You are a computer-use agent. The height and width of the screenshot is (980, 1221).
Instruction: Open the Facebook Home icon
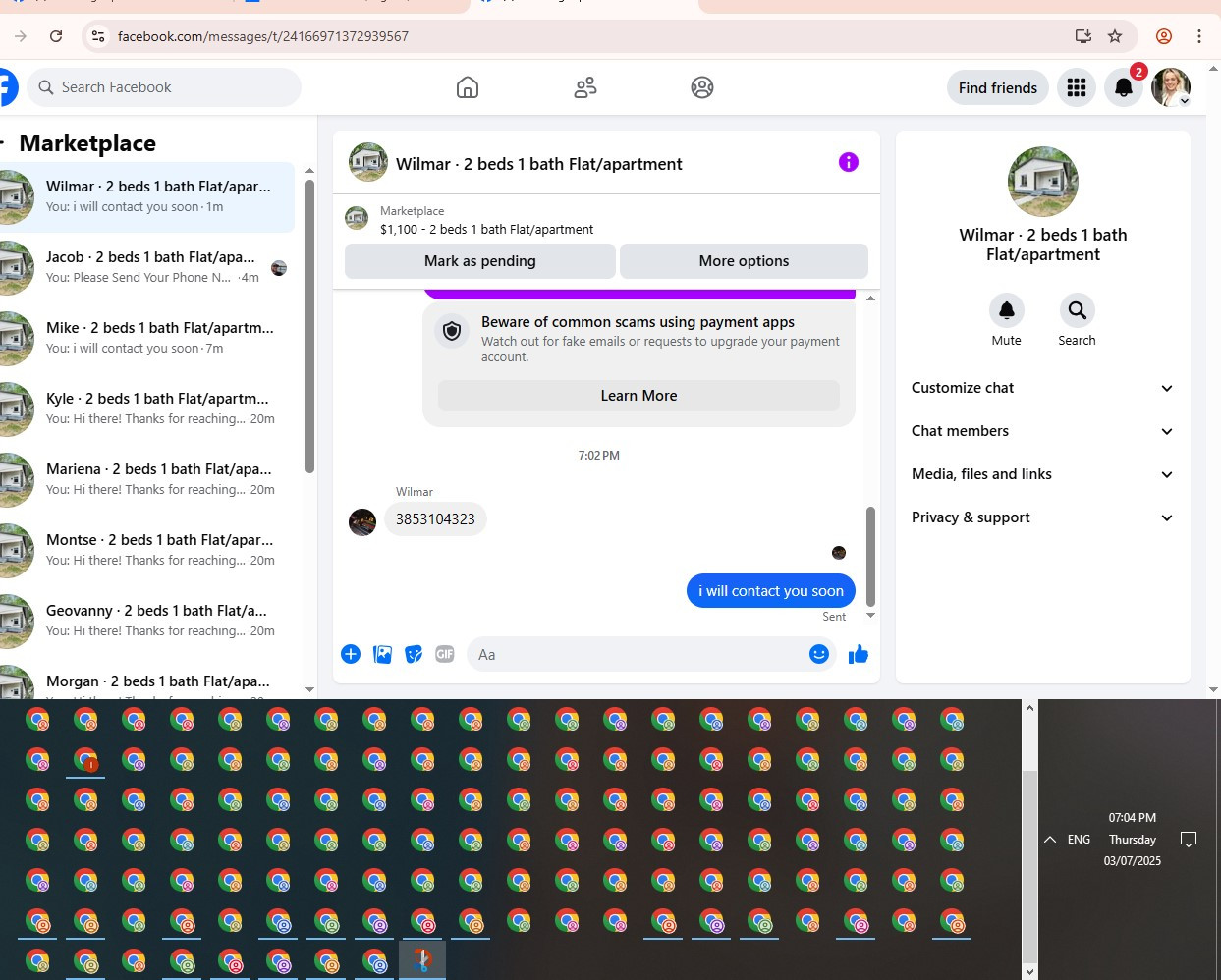[468, 87]
